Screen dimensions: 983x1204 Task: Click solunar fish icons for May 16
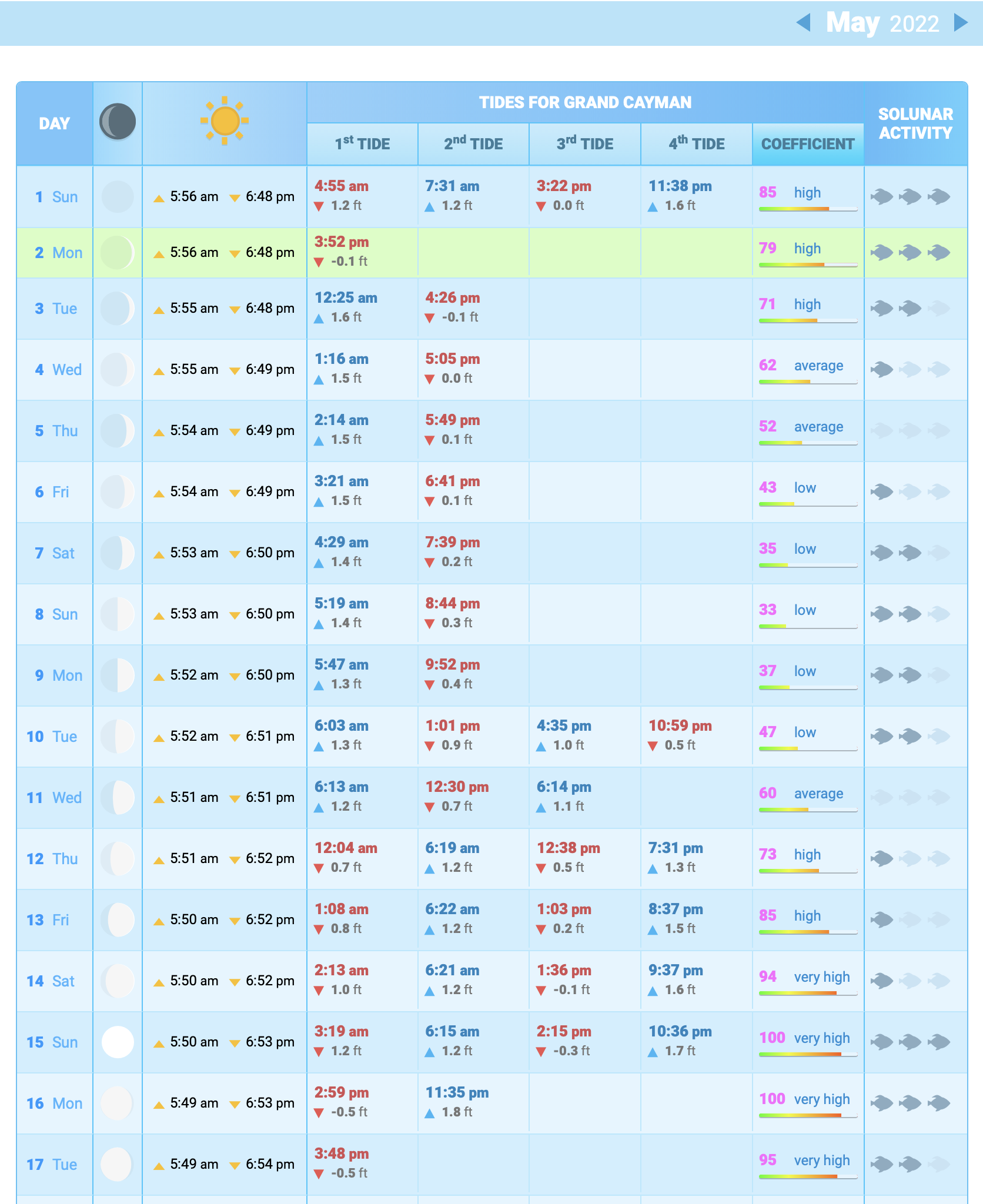tap(910, 1103)
